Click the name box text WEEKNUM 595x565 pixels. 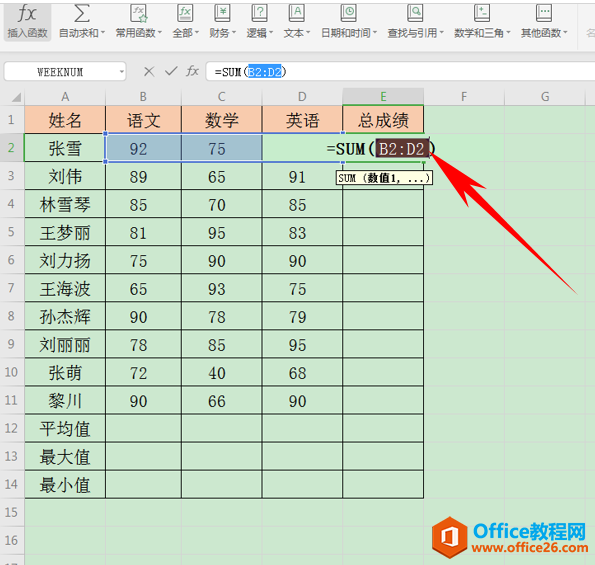[60, 72]
